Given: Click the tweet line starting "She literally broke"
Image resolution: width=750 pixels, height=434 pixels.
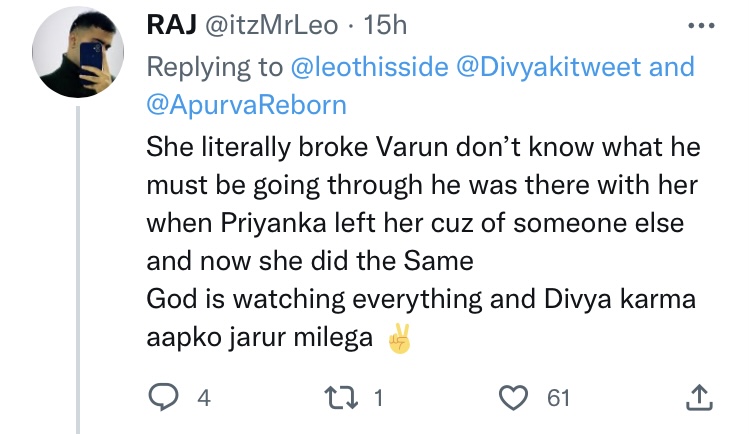Looking at the screenshot, I should tap(421, 148).
